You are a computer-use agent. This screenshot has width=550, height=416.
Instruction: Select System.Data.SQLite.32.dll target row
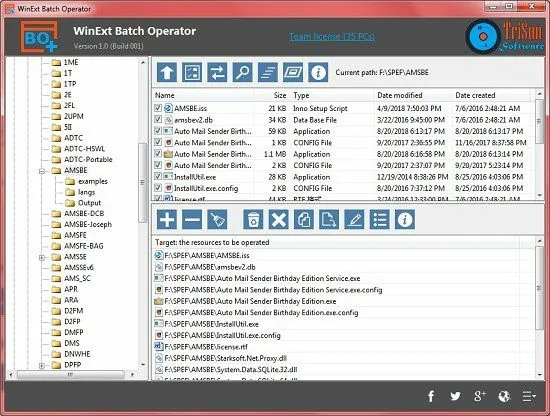[x=337, y=370]
